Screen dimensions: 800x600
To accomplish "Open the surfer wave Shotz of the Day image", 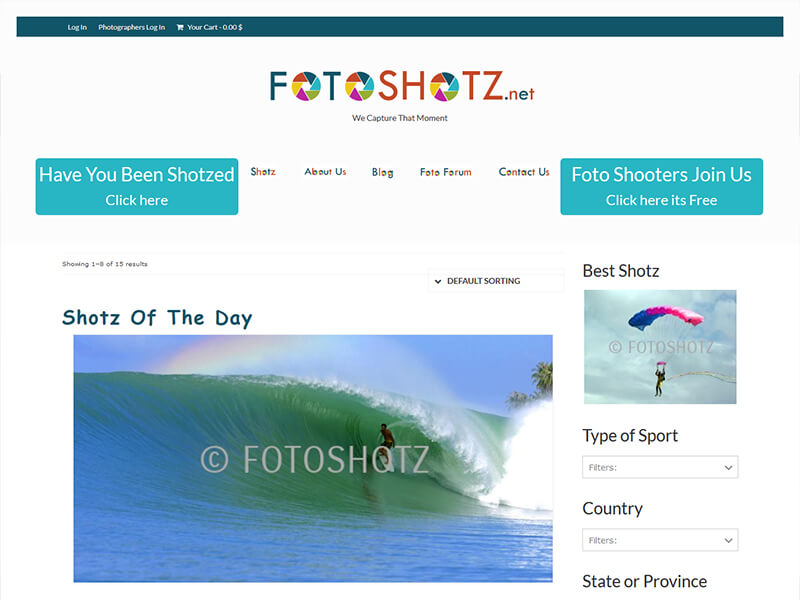I will tap(313, 458).
